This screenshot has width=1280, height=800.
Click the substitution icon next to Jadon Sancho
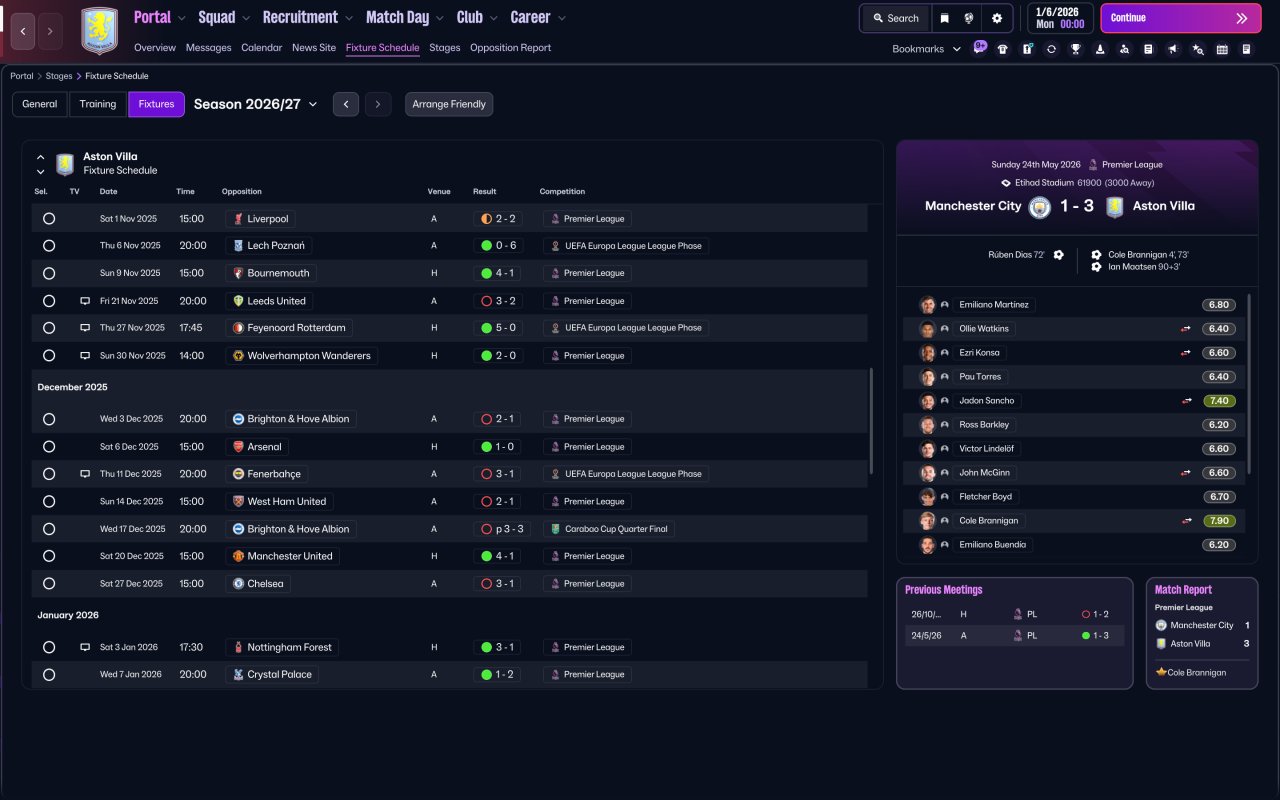1187,401
